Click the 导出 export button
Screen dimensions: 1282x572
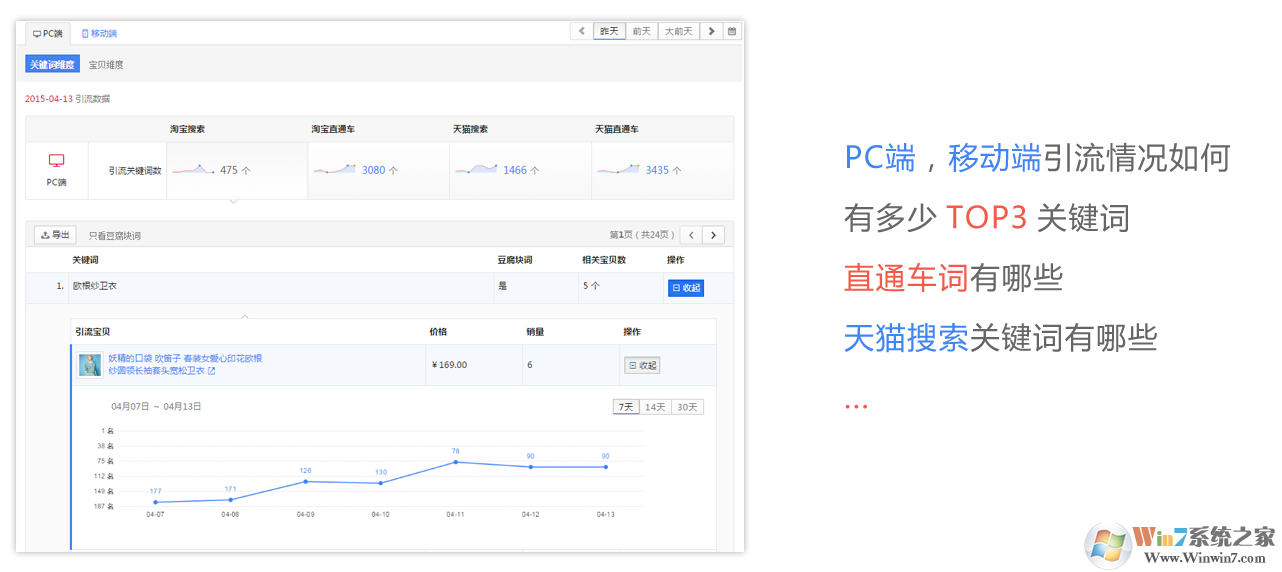point(55,235)
